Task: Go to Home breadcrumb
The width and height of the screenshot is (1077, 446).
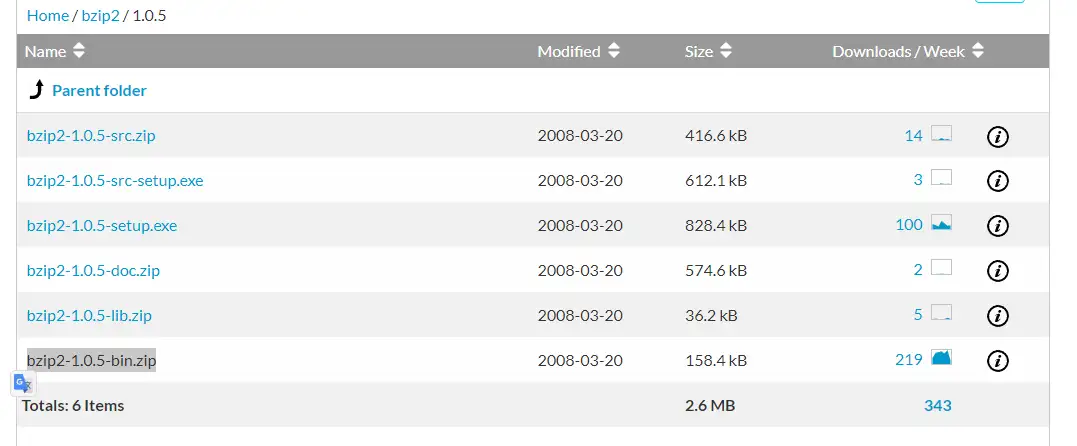Action: point(48,16)
